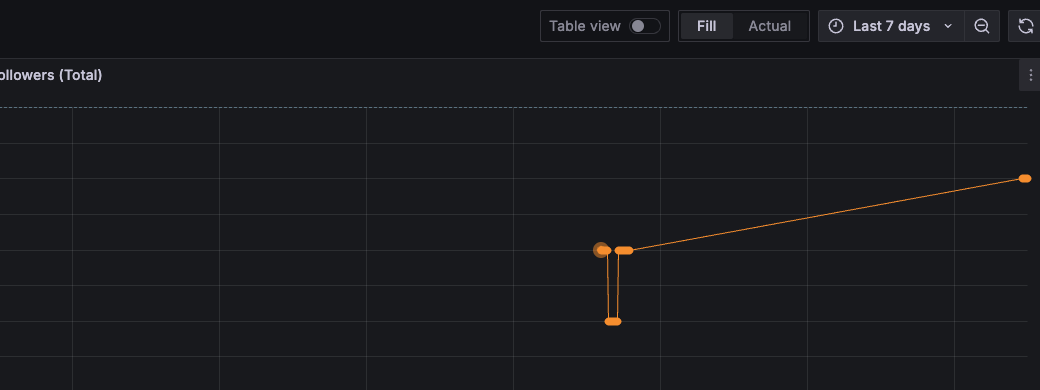The image size is (1040, 390).
Task: Refresh dashboard using circular arrows icon
Action: point(1025,26)
